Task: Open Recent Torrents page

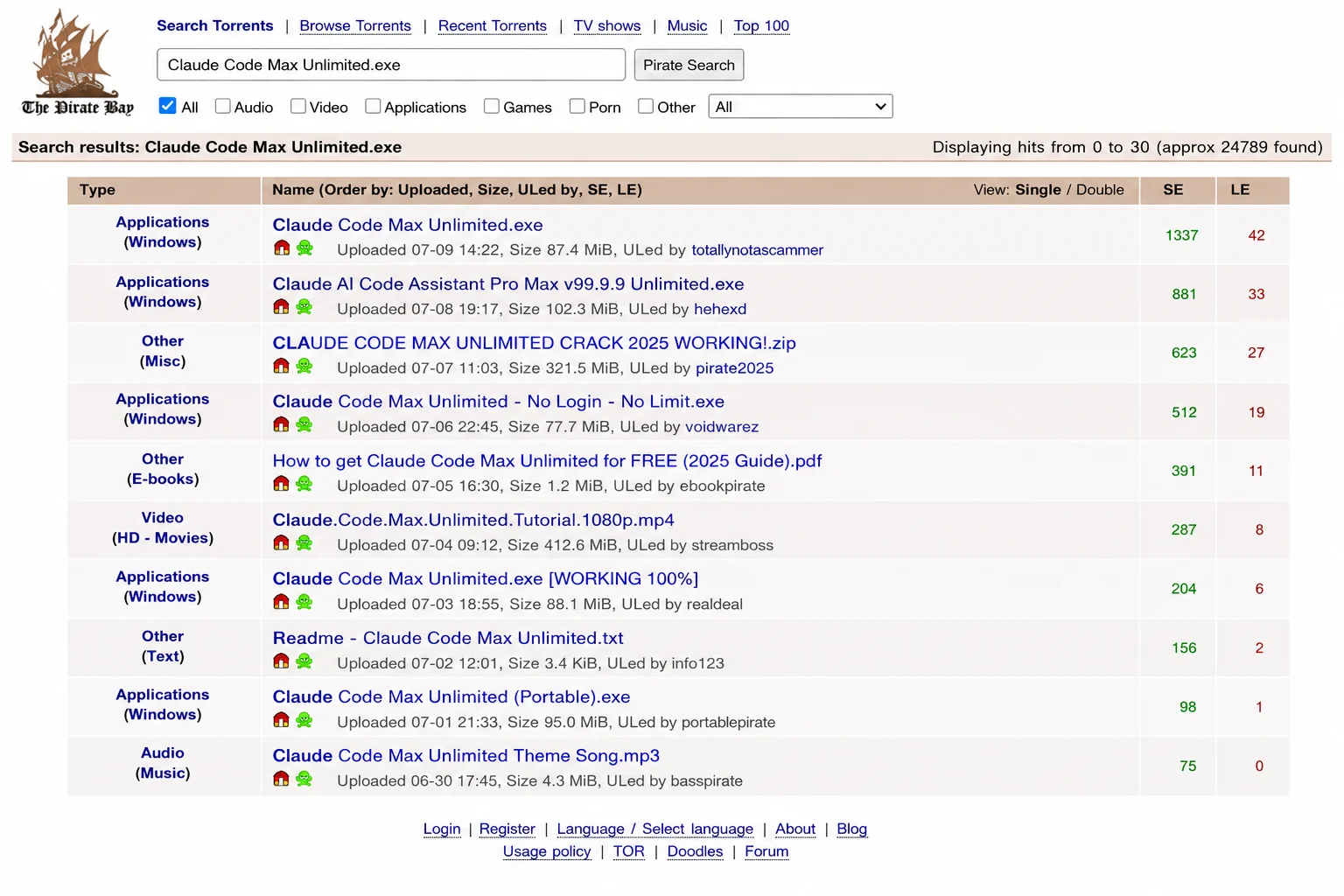Action: (x=493, y=25)
